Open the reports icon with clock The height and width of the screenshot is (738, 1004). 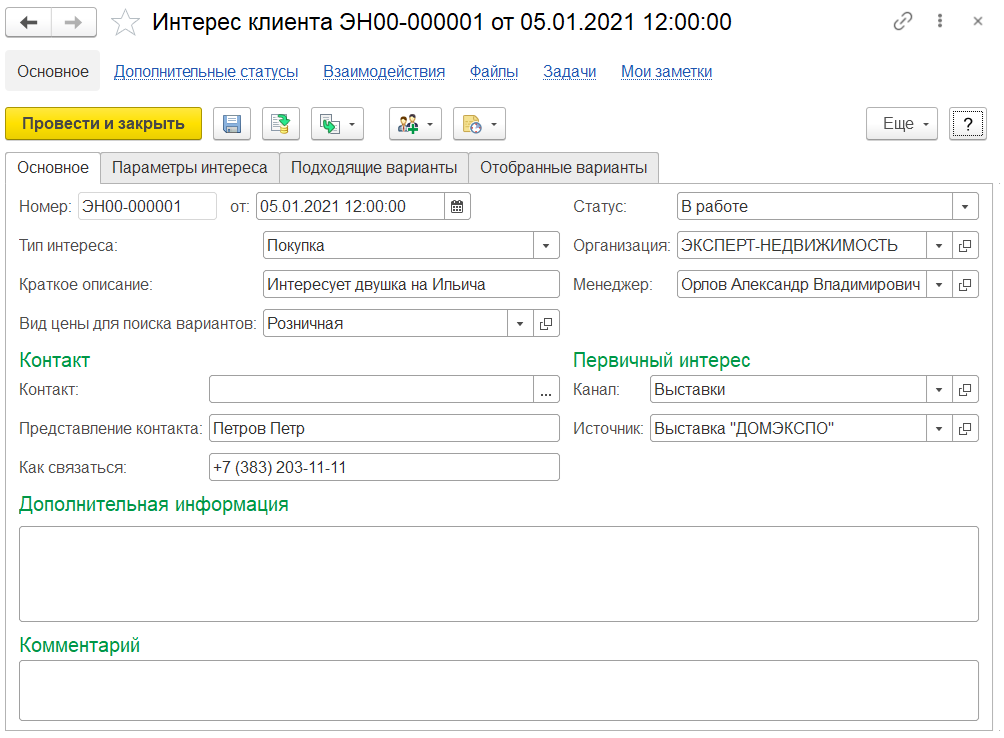click(479, 124)
